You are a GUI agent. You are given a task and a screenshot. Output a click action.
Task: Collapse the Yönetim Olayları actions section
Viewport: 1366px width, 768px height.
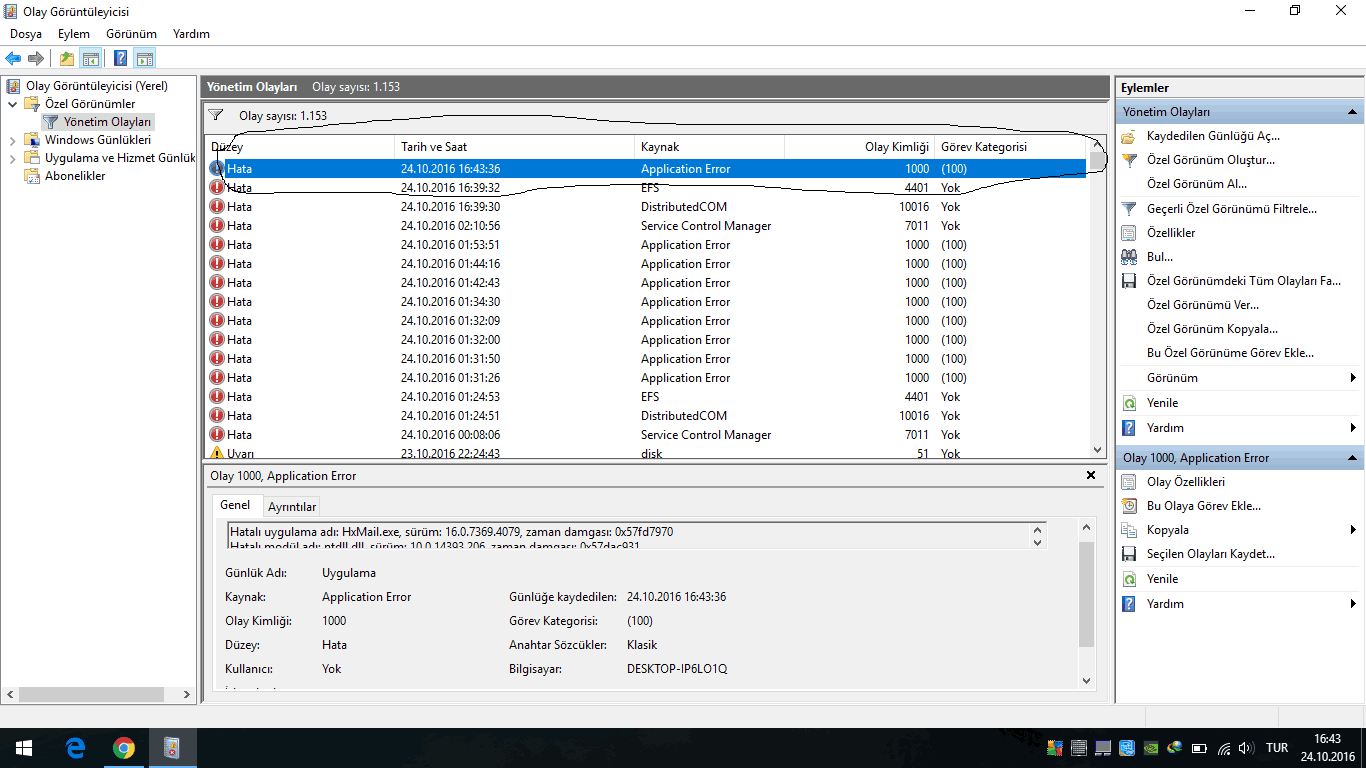1352,112
